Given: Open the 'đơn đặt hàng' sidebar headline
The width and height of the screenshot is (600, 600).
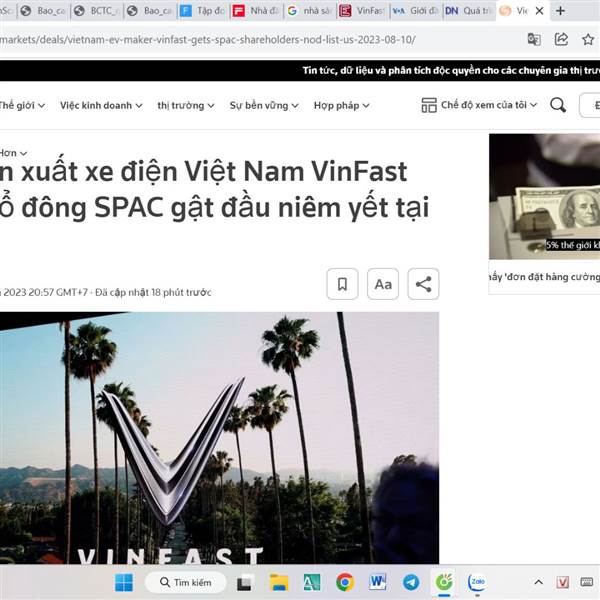Looking at the screenshot, I should point(544,277).
